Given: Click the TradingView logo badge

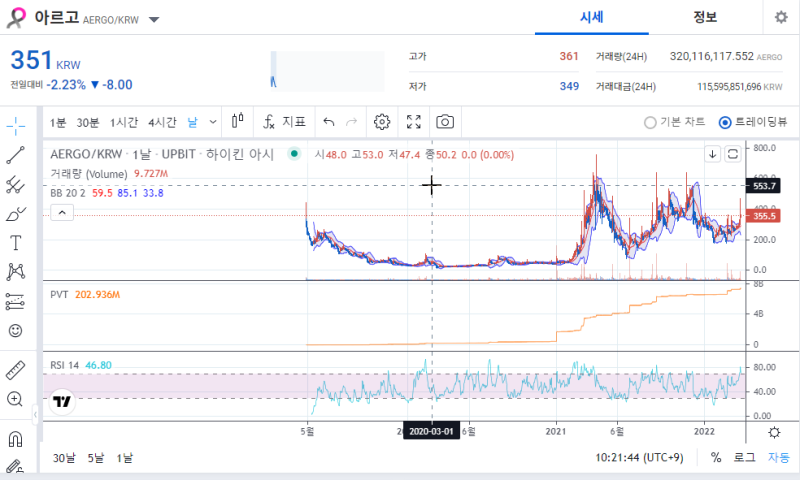Looking at the screenshot, I should 62,402.
